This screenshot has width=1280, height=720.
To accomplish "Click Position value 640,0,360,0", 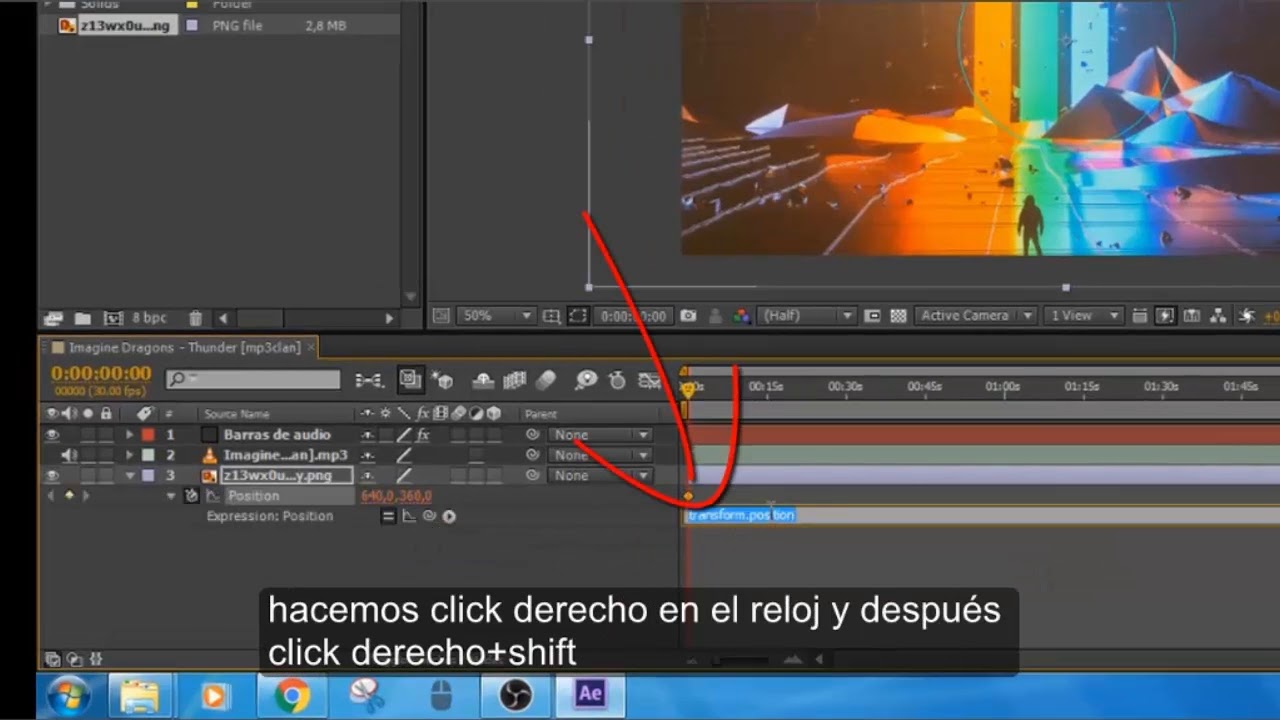I will [396, 496].
